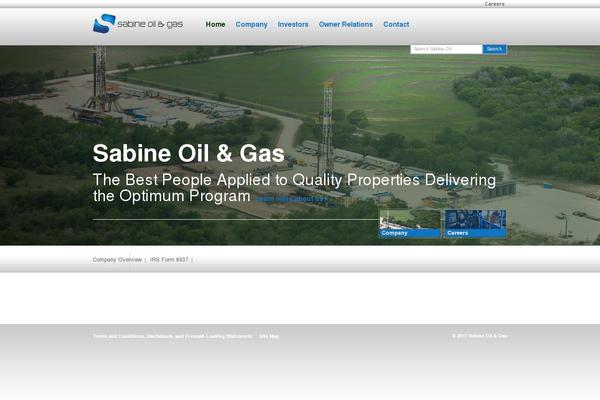Open the Company menu item
The image size is (600, 400).
point(251,24)
